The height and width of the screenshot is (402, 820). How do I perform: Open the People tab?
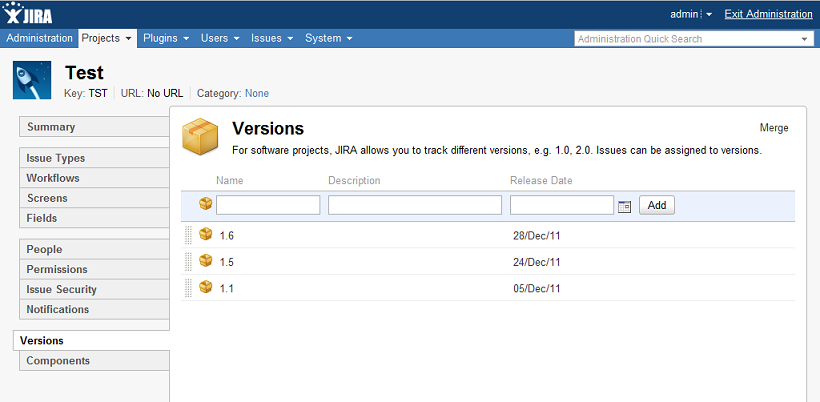click(94, 249)
